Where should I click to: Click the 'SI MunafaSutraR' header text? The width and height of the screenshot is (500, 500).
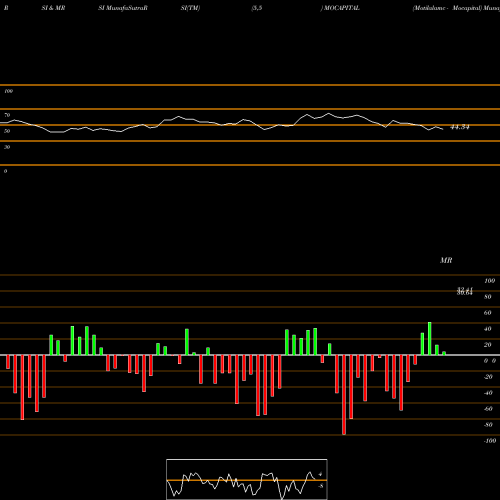tap(123, 8)
